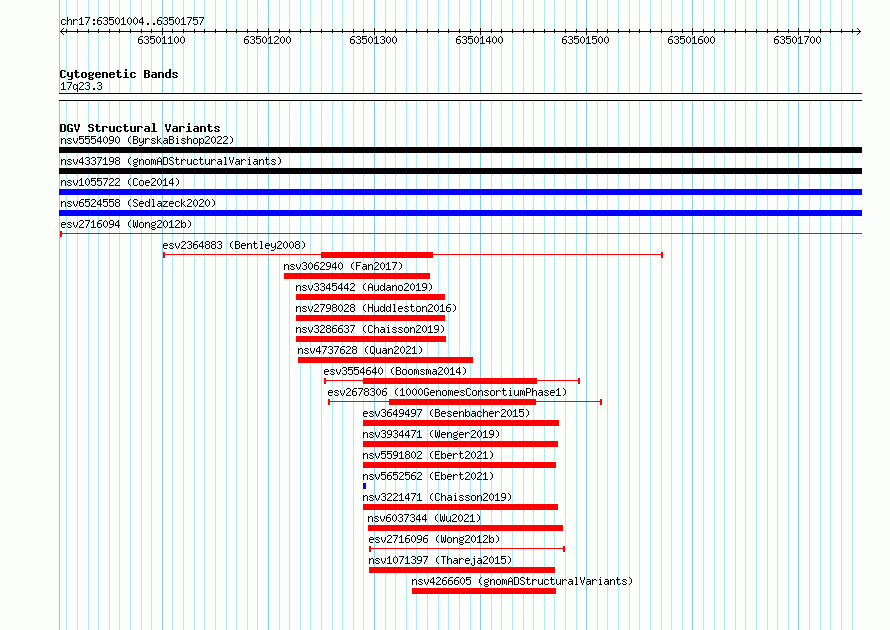Click the nsv5554090 (ByrskaBishop2022) label
The height and width of the screenshot is (630, 890).
pyautogui.click(x=147, y=140)
